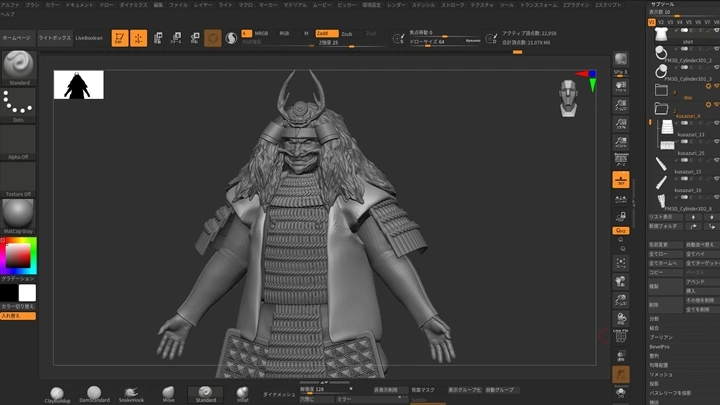Collapse the kusazuri_A folder
720x405 pixels.
click(x=661, y=108)
